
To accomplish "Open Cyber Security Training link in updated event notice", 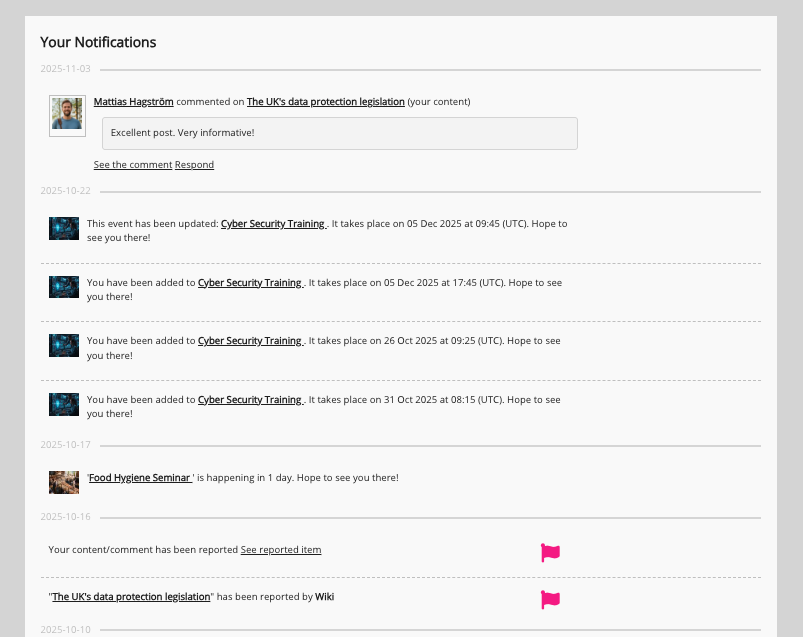I will tap(273, 224).
